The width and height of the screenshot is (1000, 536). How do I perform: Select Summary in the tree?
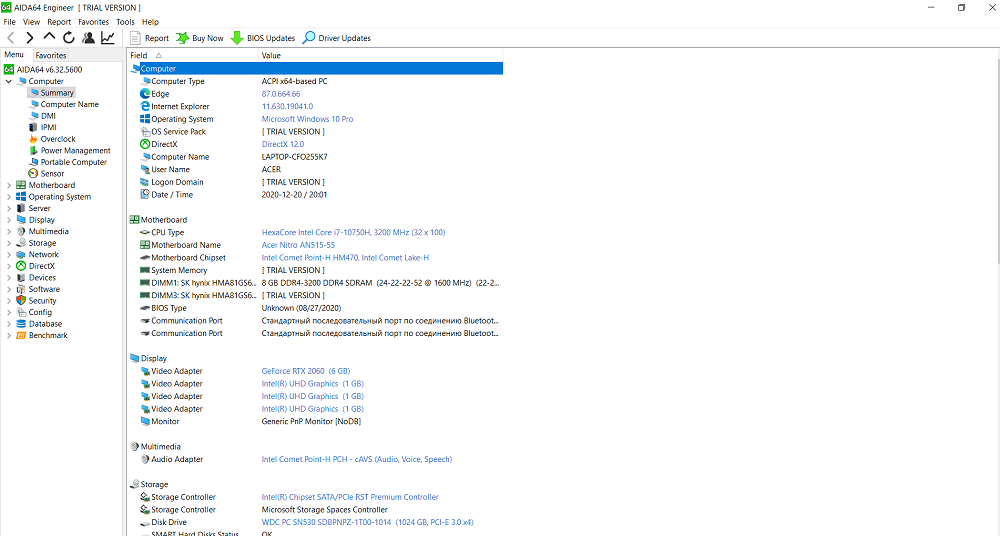[x=57, y=93]
